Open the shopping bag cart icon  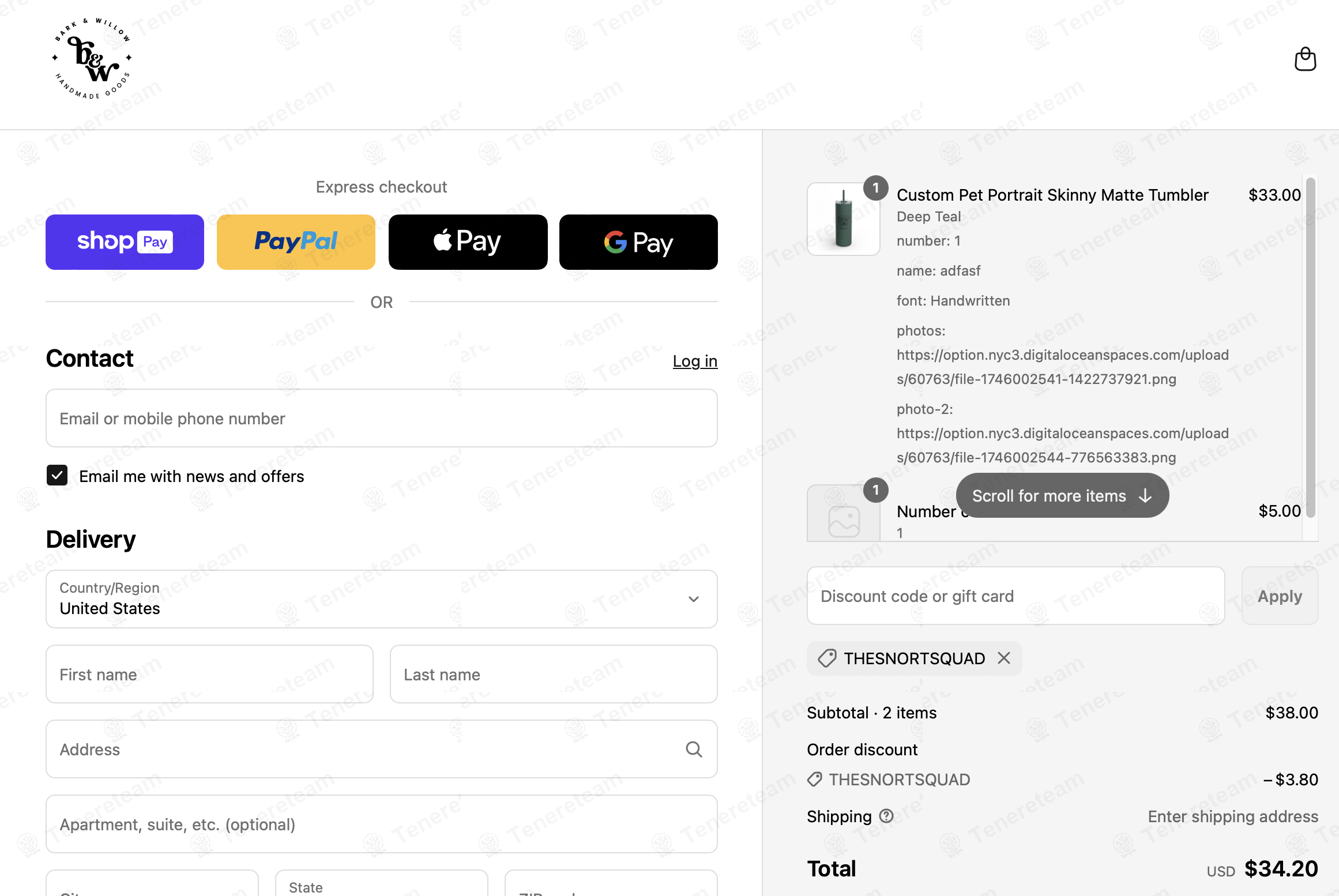pyautogui.click(x=1305, y=59)
